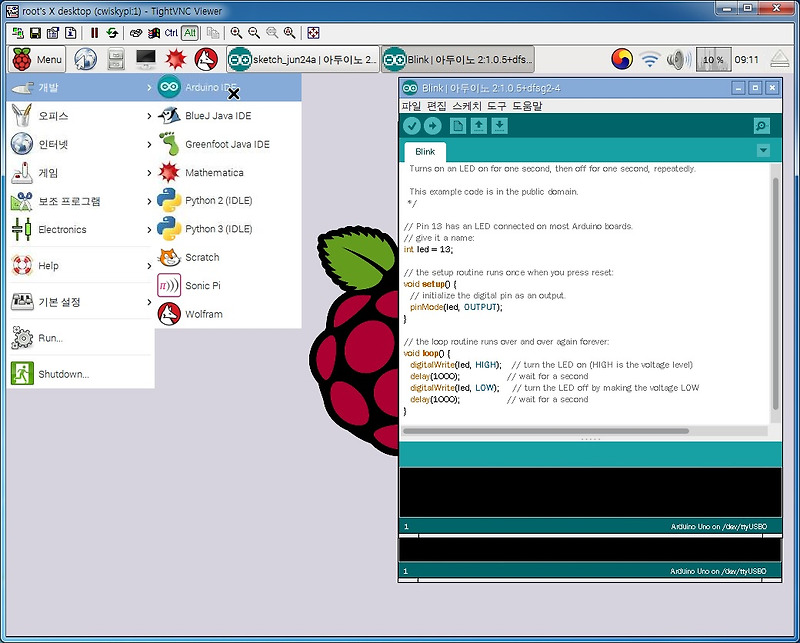
Task: Open the 파일 menu in Arduino
Action: click(411, 106)
